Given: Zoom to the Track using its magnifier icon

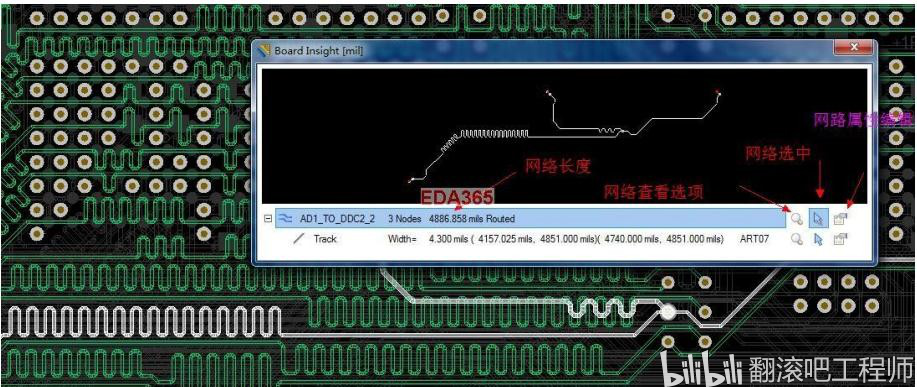Looking at the screenshot, I should coord(797,239).
